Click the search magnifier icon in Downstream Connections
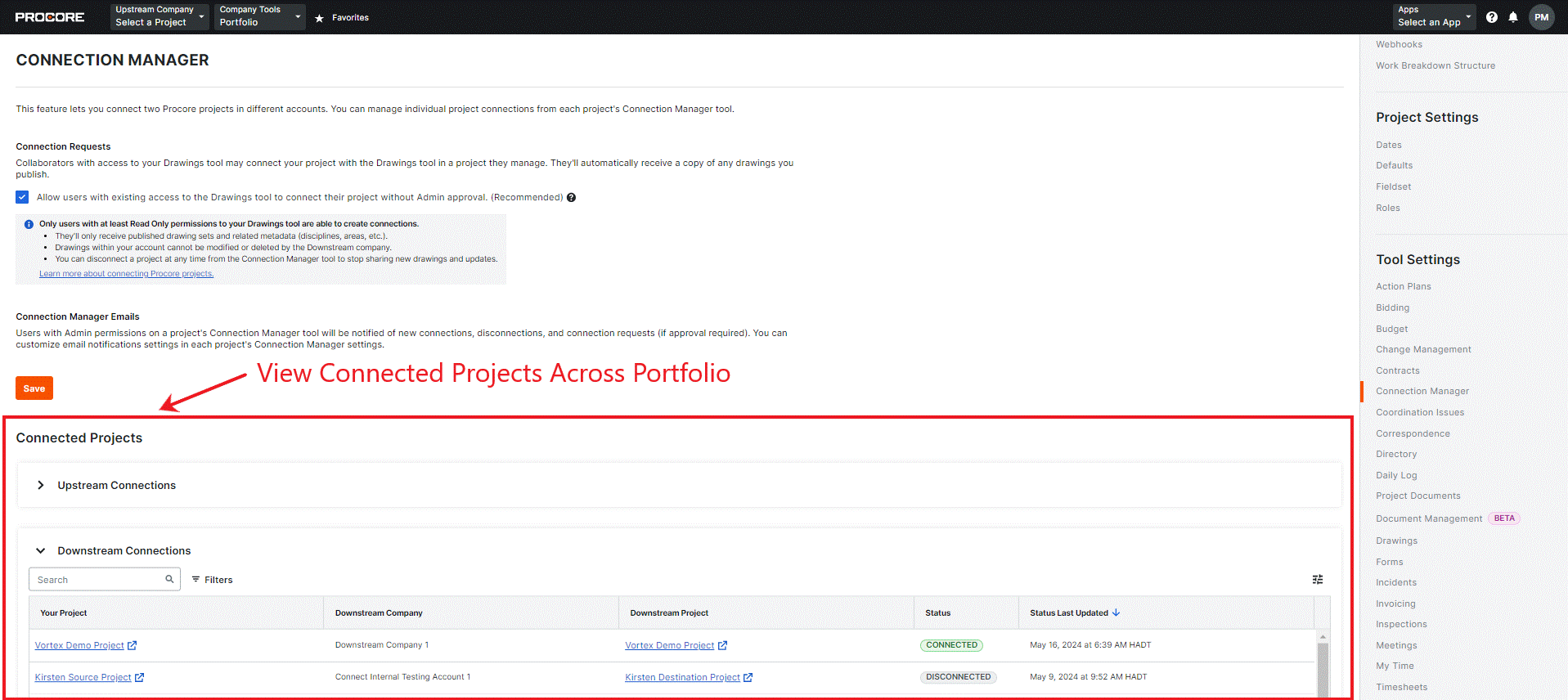1568x700 pixels. coord(169,579)
